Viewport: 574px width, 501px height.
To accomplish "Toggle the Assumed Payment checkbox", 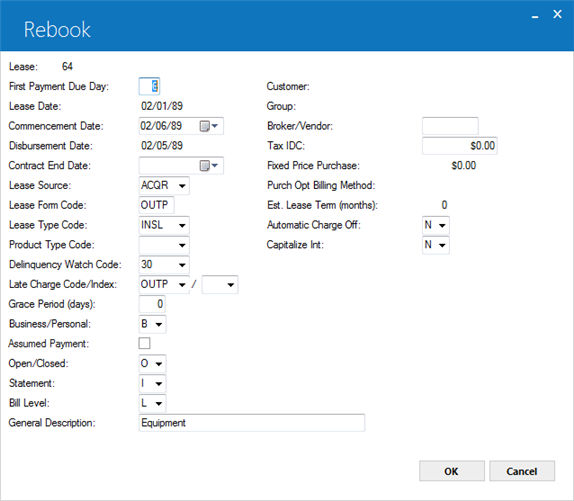I will click(x=144, y=343).
